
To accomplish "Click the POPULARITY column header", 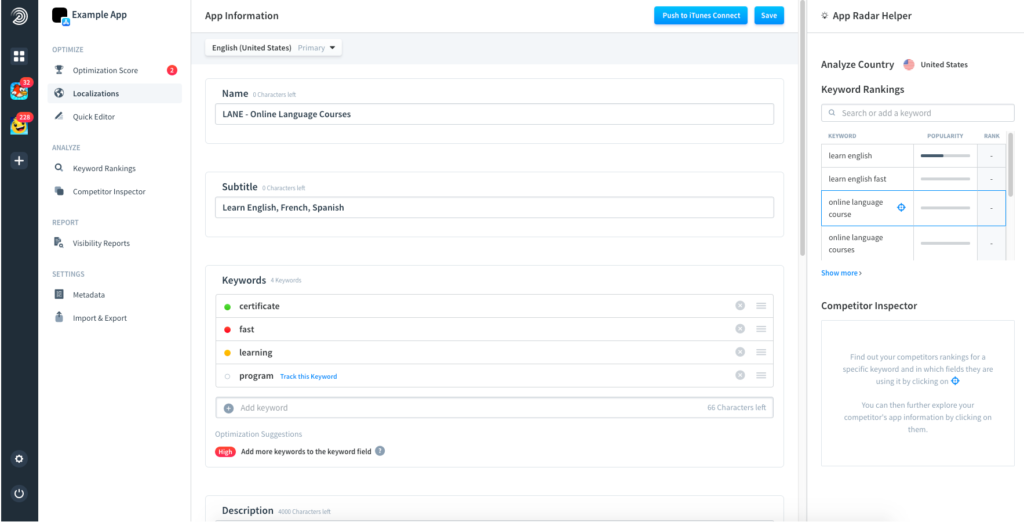I will coord(945,136).
